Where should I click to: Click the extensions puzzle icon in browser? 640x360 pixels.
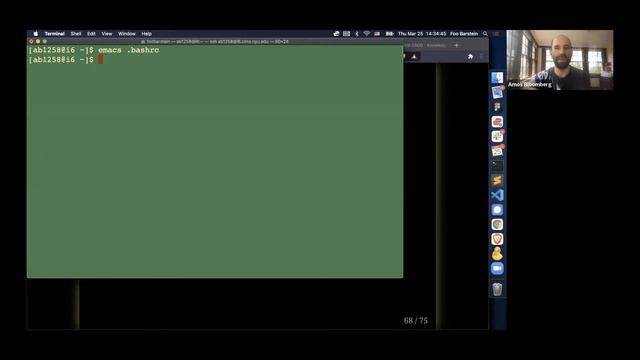coord(470,56)
